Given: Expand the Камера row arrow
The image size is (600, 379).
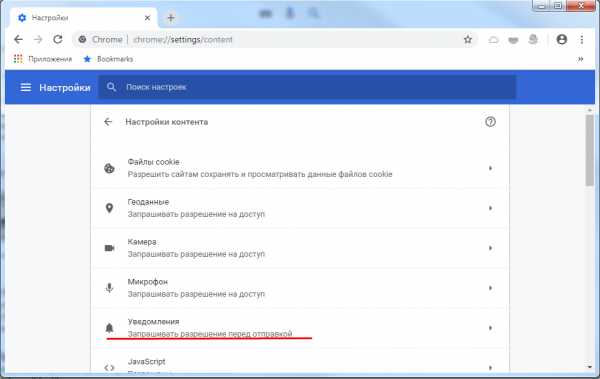Looking at the screenshot, I should pos(490,248).
